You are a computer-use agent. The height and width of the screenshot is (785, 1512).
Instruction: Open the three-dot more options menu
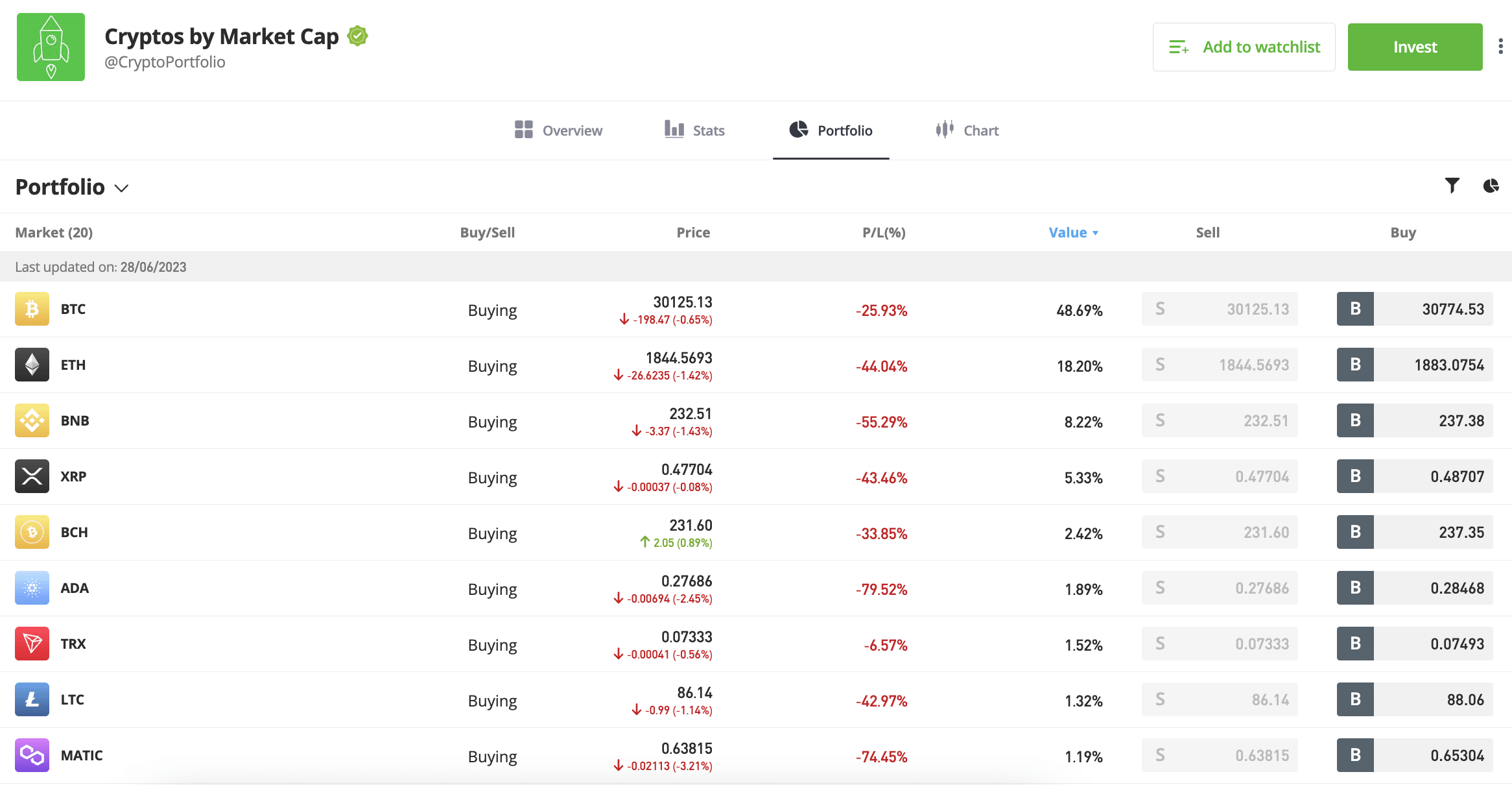coord(1500,46)
